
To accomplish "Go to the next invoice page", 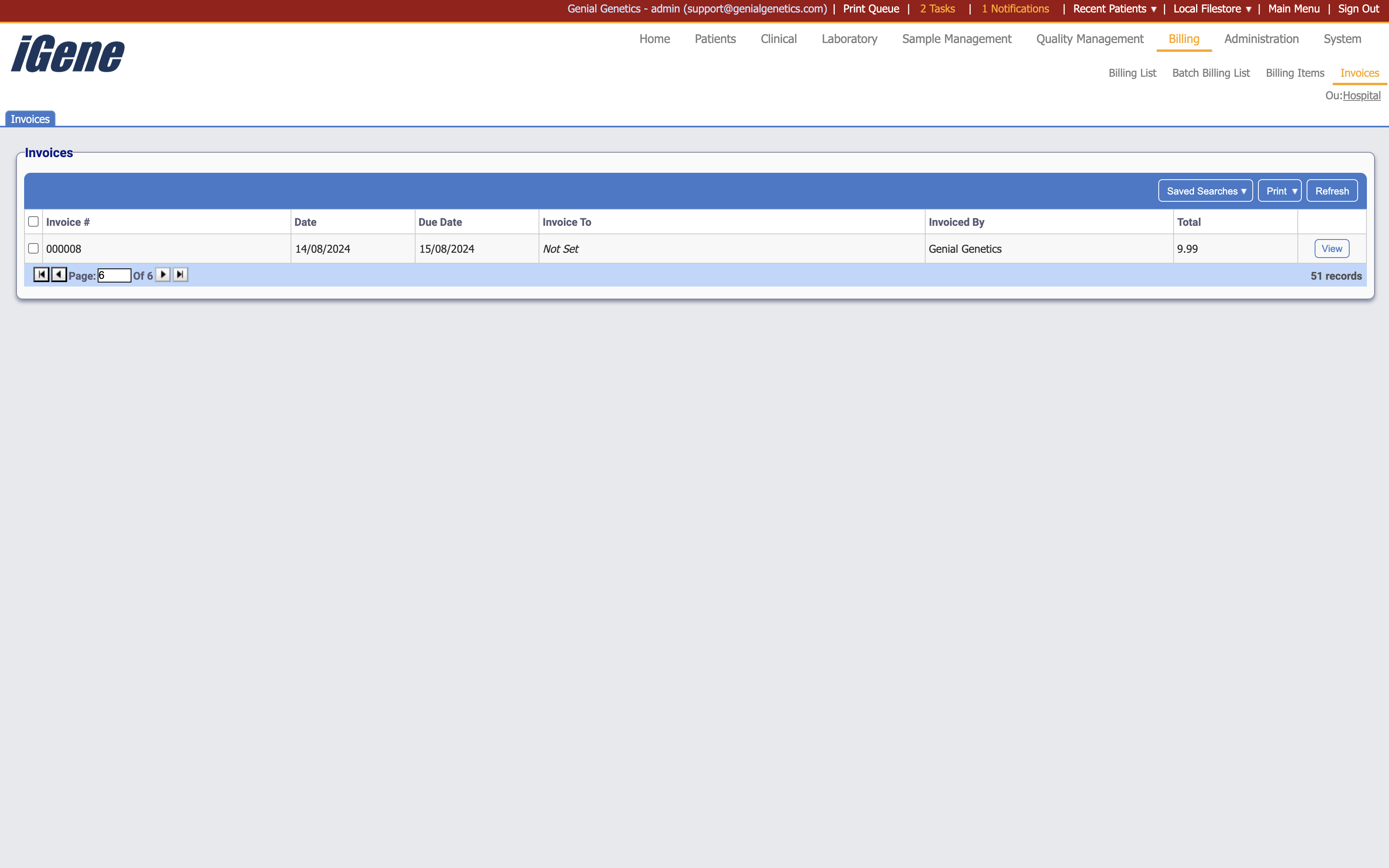I will pyautogui.click(x=163, y=274).
